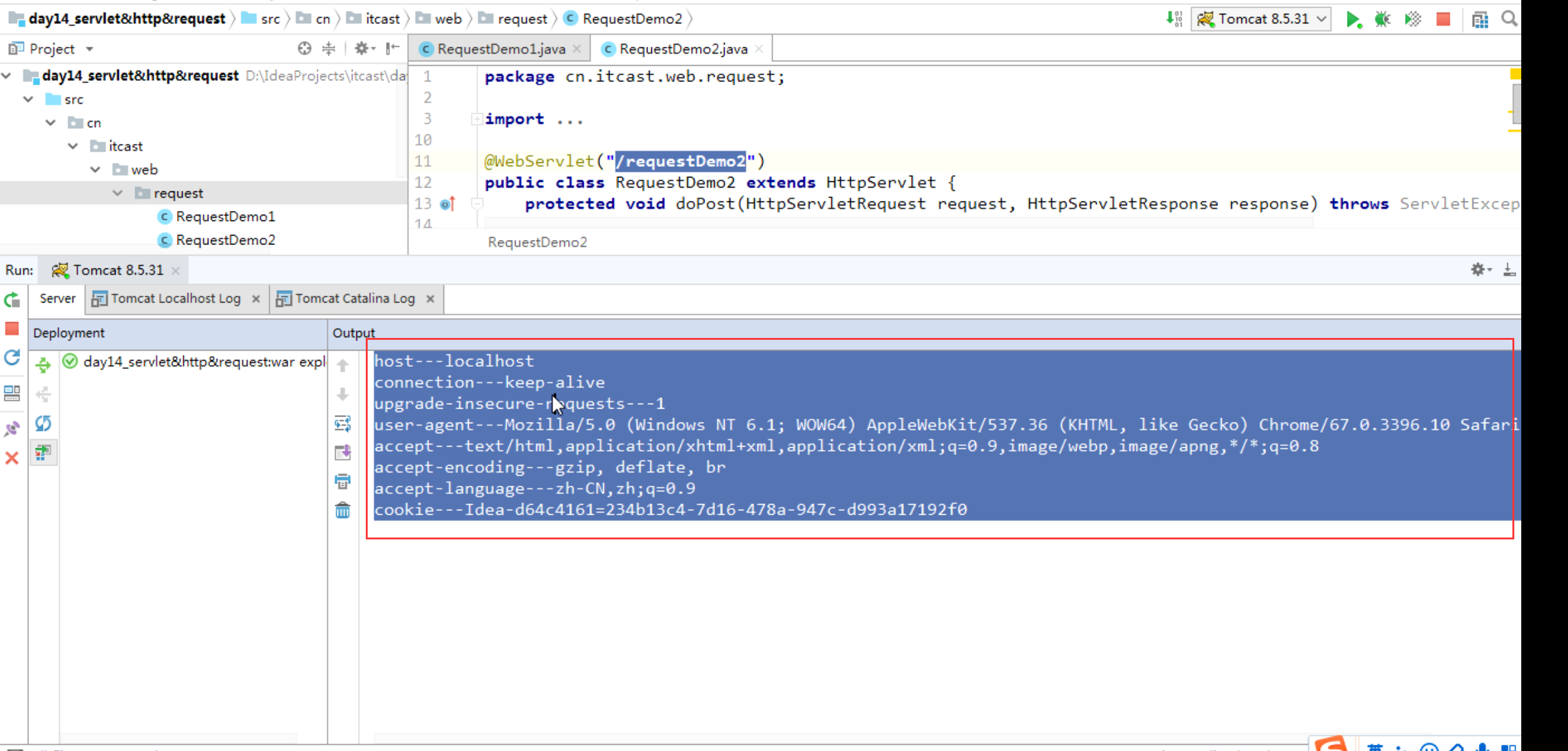
Task: Toggle soft-wrap in the output console
Action: [x=342, y=424]
